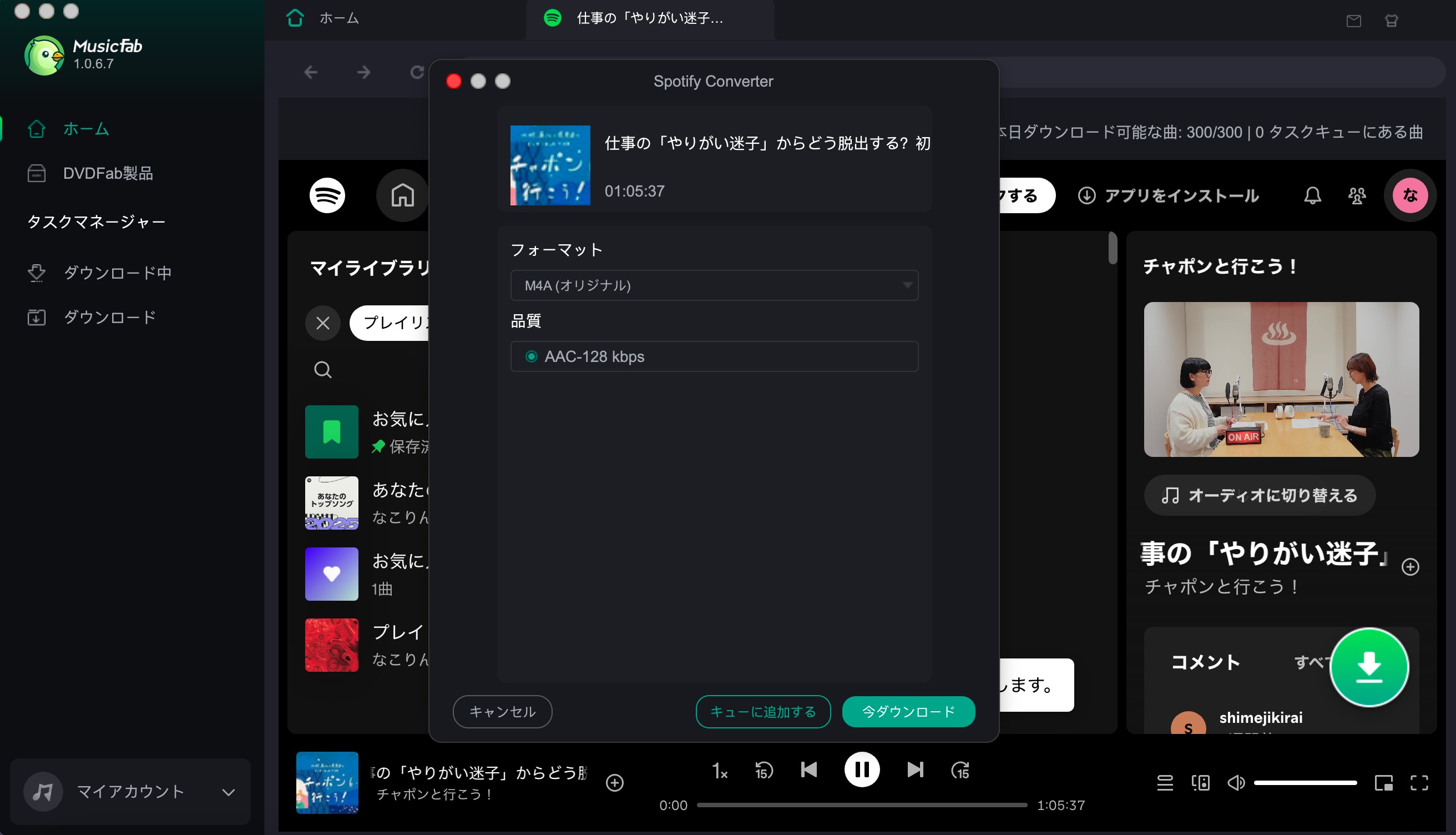This screenshot has width=1456, height=835.
Task: Open the friends activity icon
Action: coord(1357,195)
